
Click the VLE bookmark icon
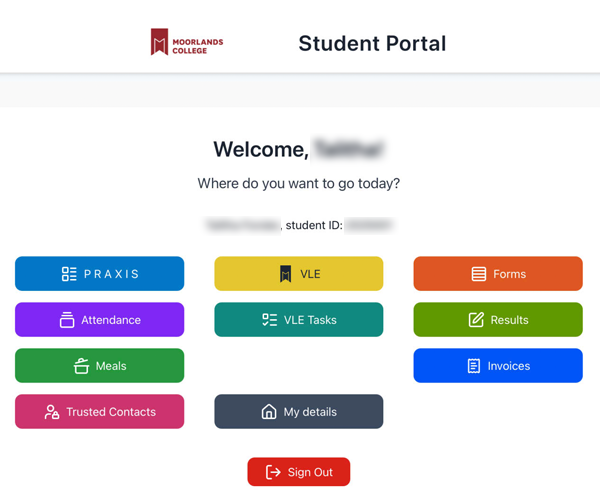(285, 274)
